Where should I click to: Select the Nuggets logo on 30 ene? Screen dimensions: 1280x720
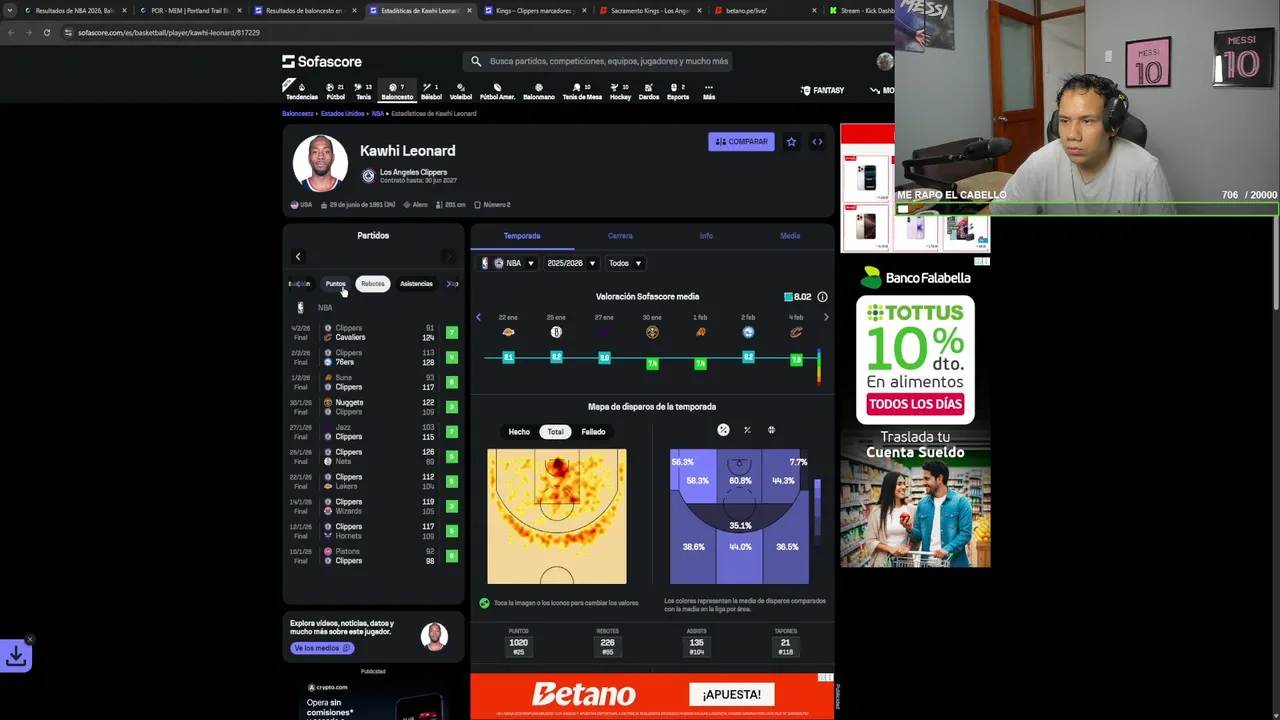(652, 332)
